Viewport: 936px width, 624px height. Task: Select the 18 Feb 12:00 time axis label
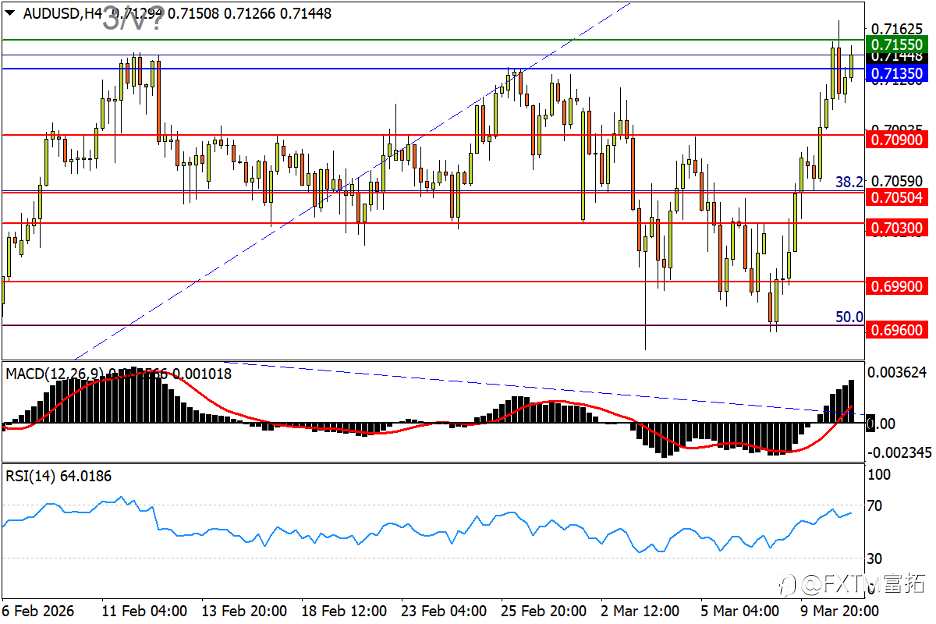[x=344, y=611]
